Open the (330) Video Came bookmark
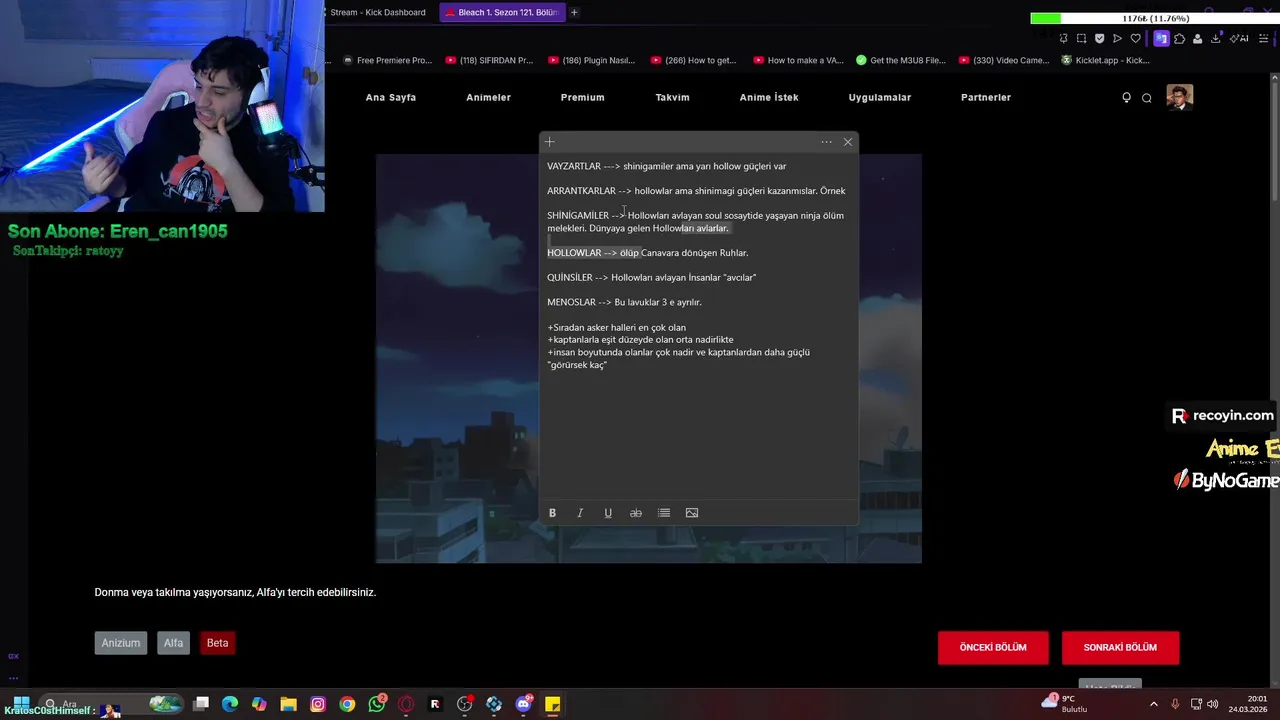The height and width of the screenshot is (720, 1280). (x=1004, y=60)
